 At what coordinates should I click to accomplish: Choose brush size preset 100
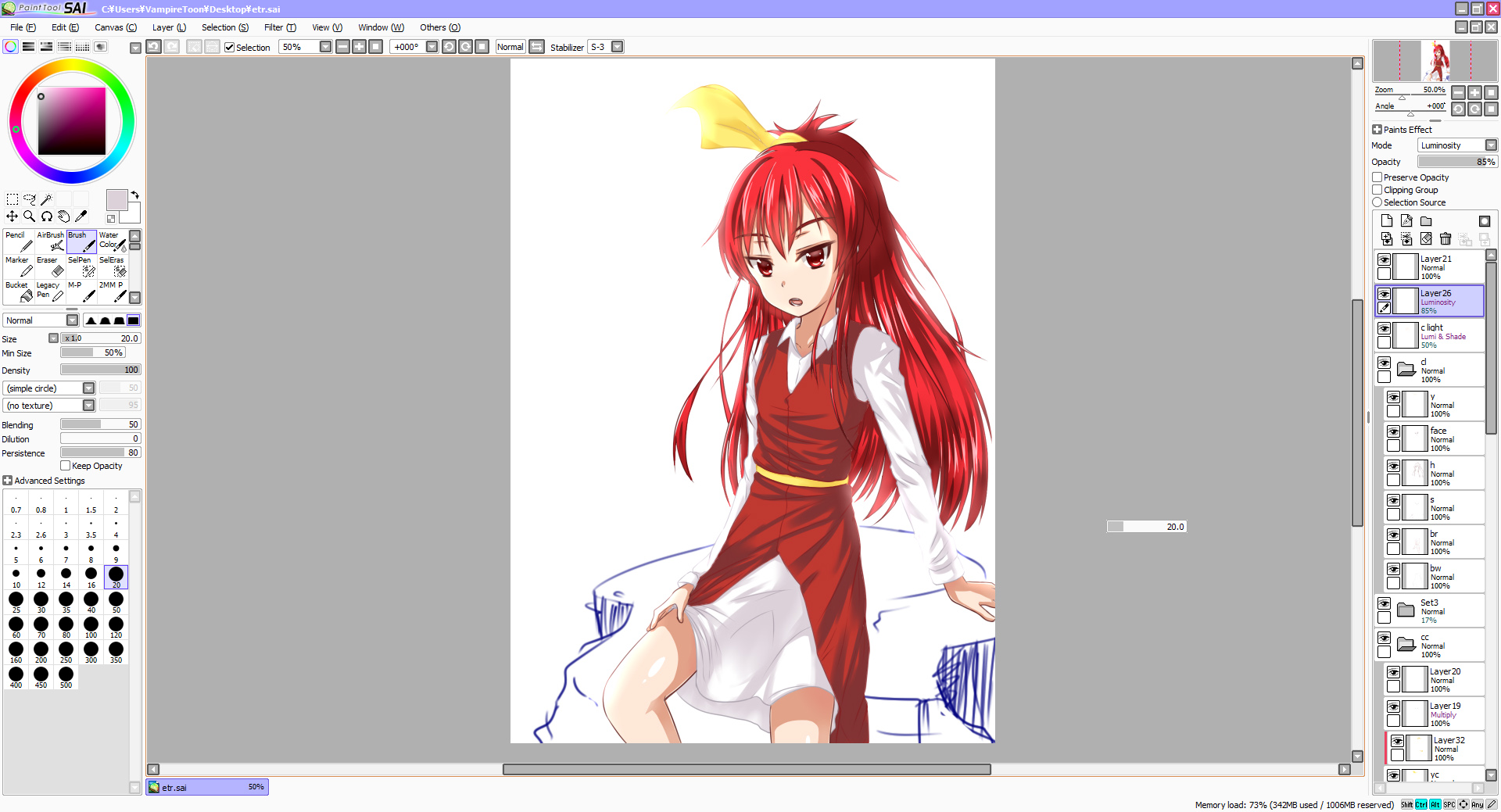pyautogui.click(x=91, y=627)
